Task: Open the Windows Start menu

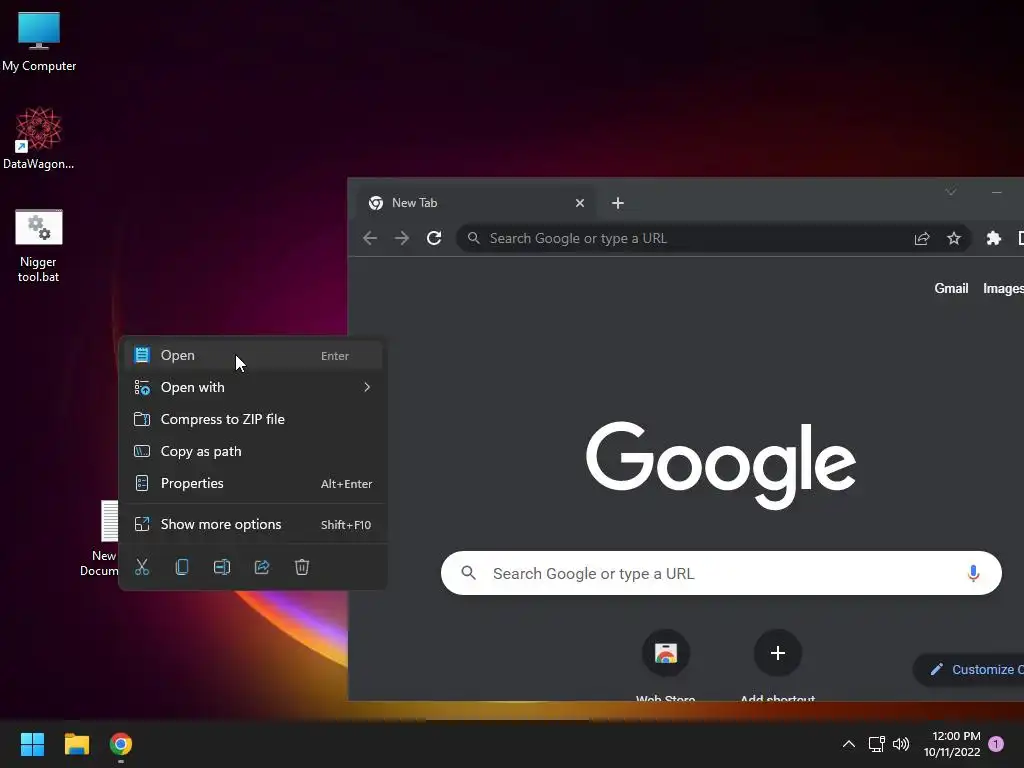Action: click(x=32, y=744)
